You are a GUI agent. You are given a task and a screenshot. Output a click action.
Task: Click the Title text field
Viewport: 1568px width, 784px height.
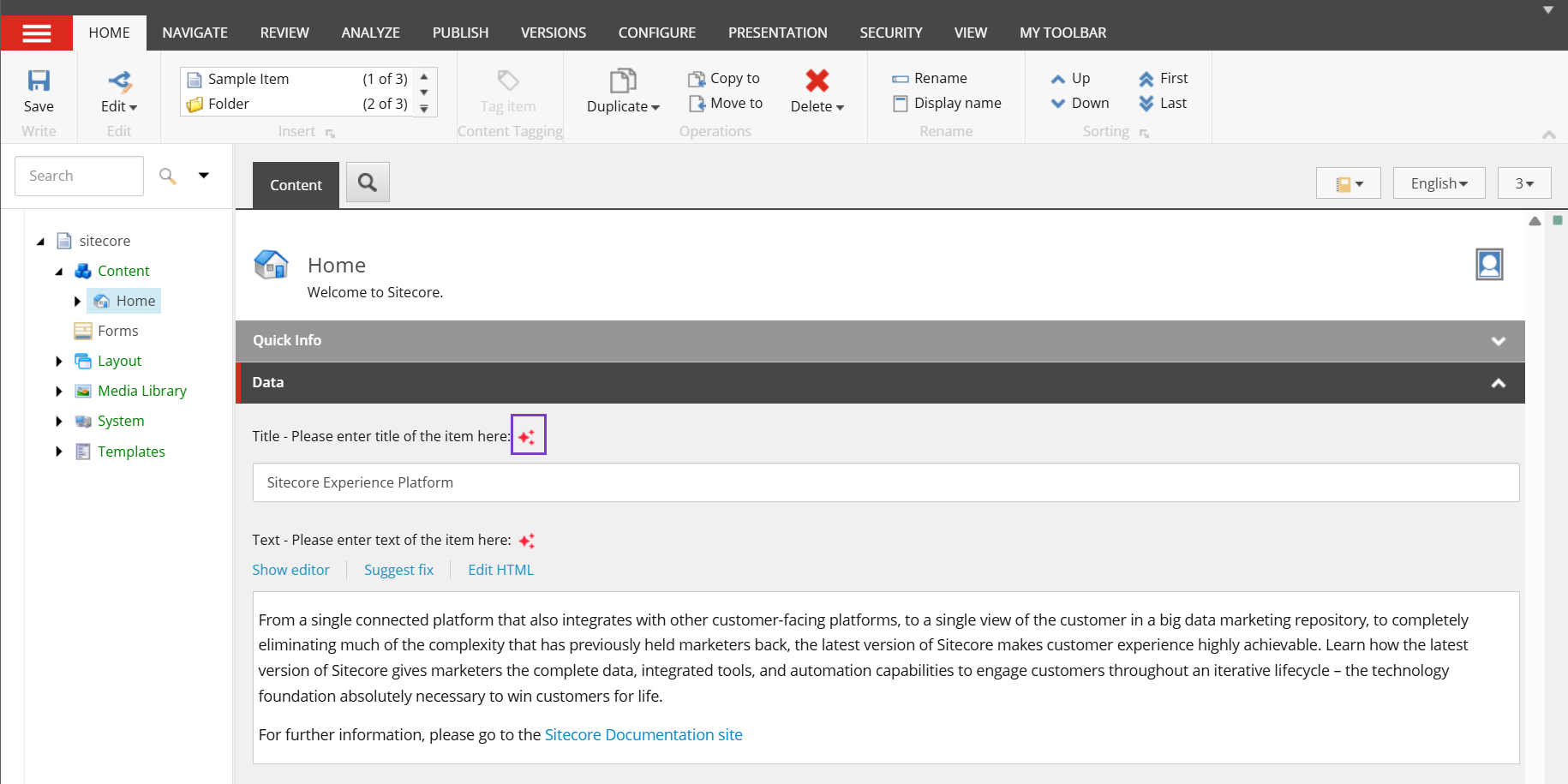(886, 482)
